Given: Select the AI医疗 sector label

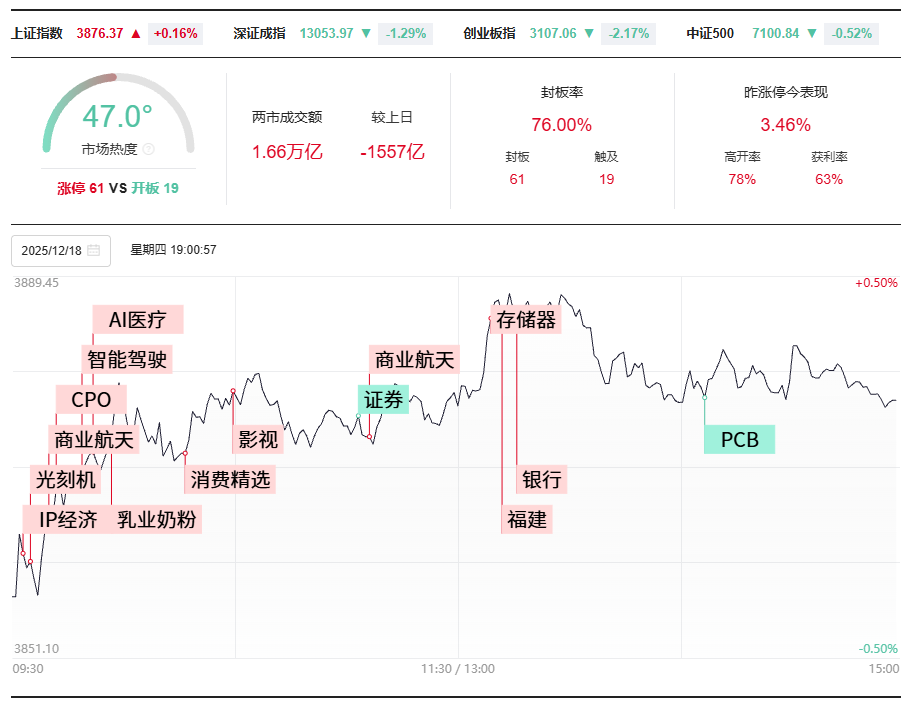Looking at the screenshot, I should tap(140, 319).
